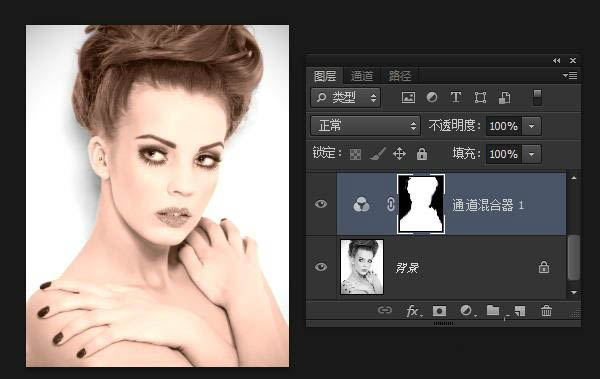Click the layers list scrollbar thumb
Viewport: 600px width, 379px height.
coord(573,258)
